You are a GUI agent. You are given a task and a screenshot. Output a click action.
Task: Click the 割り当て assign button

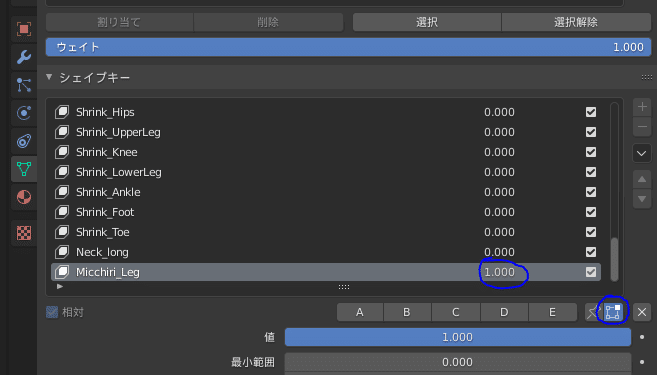coord(119,22)
